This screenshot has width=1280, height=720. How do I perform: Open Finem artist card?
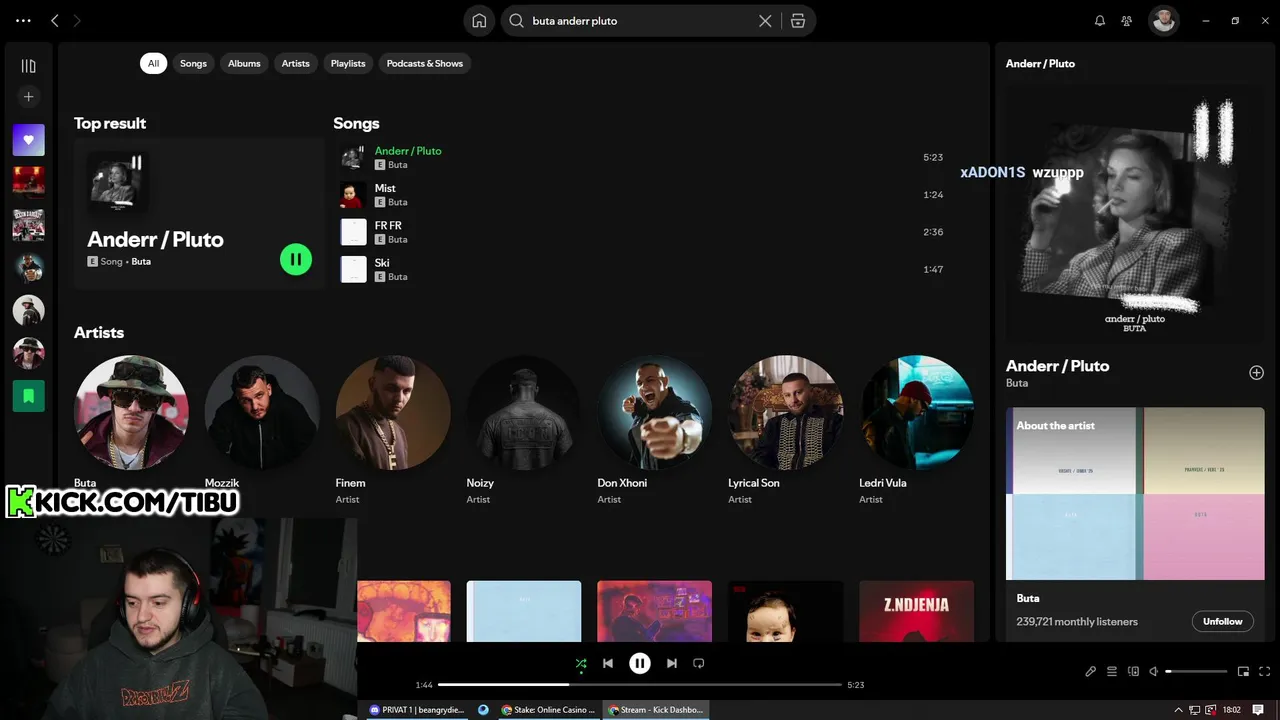point(393,430)
